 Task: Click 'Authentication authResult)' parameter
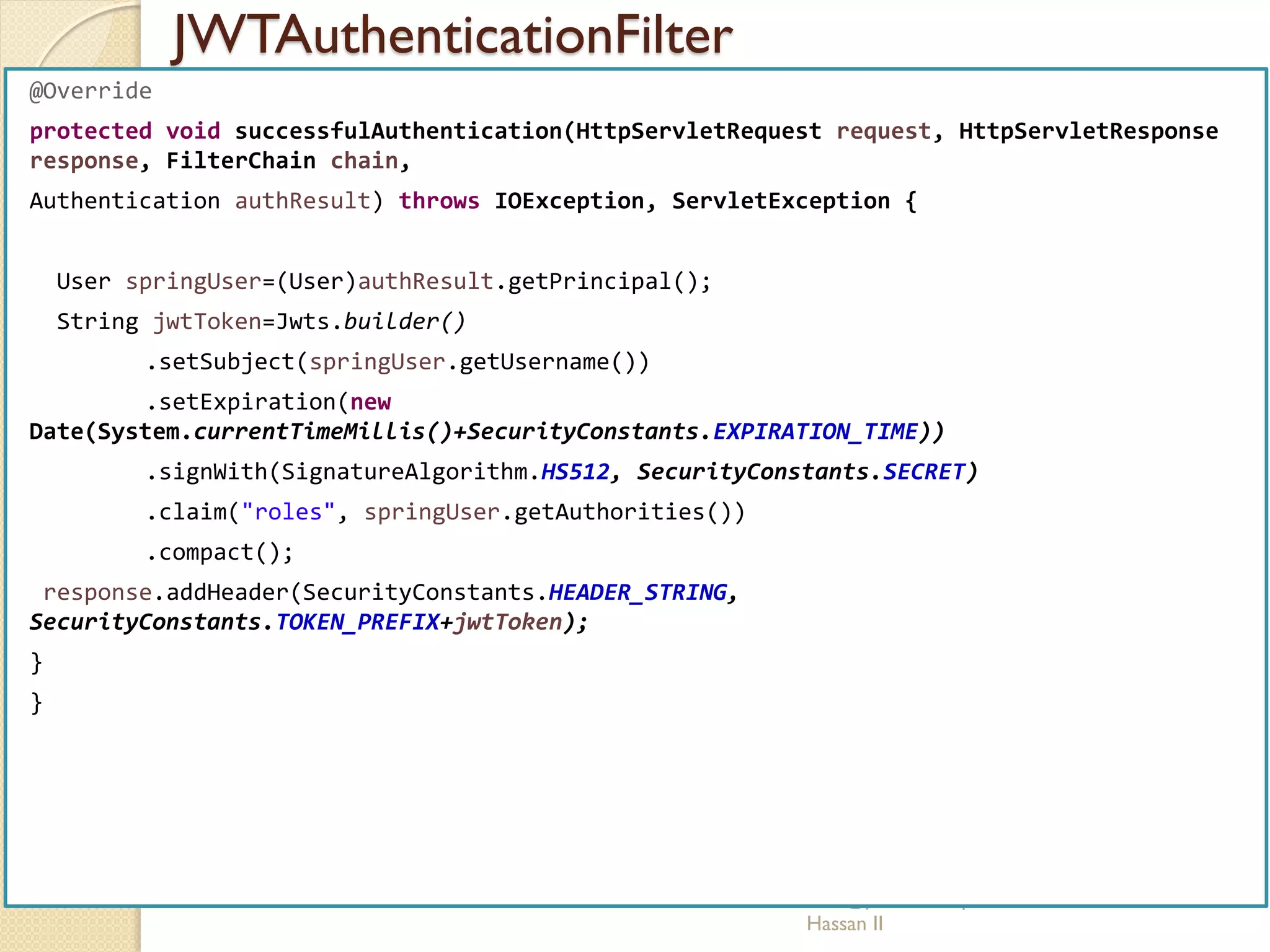click(206, 201)
